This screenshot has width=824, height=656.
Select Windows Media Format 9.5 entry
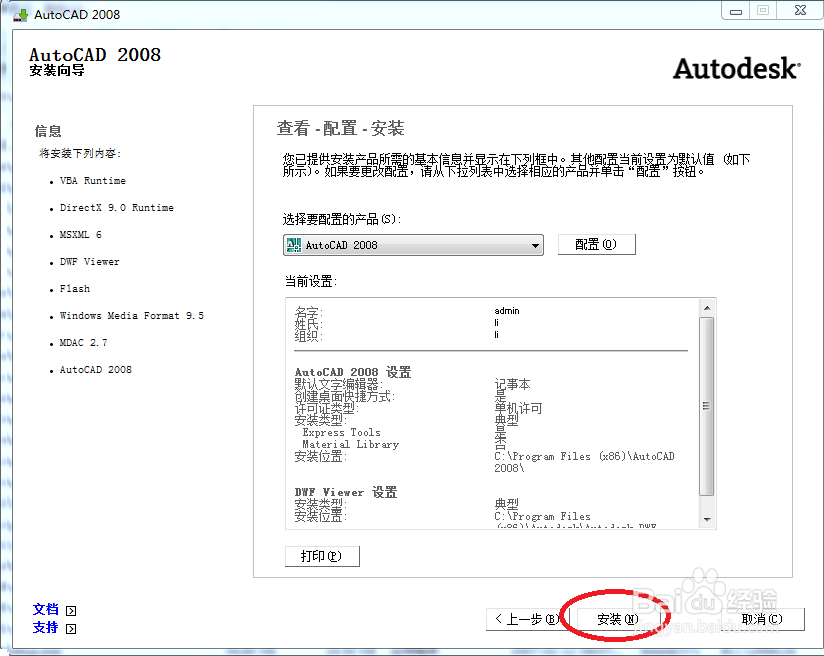[131, 316]
